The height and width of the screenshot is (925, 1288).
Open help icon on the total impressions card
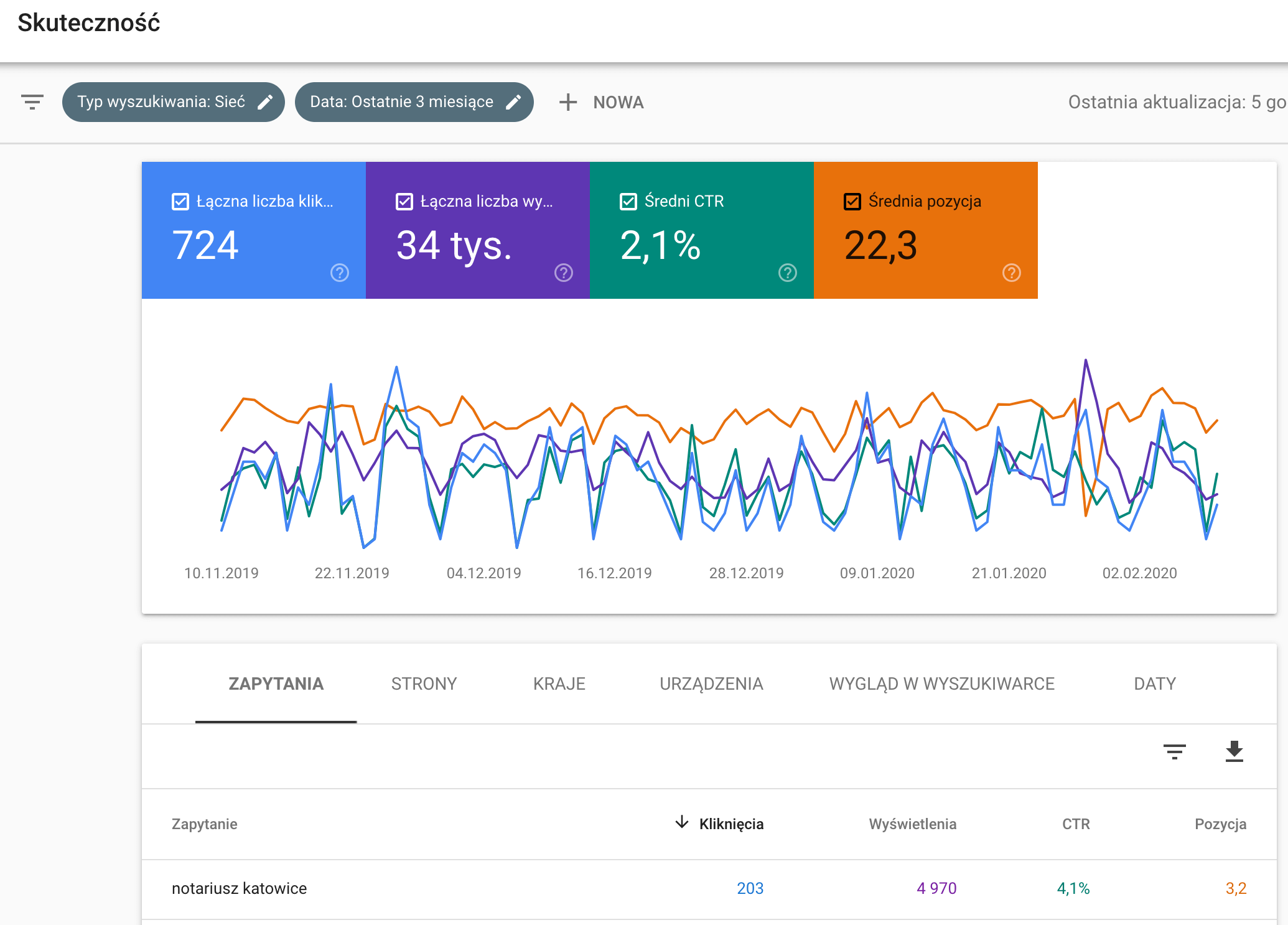coord(564,273)
